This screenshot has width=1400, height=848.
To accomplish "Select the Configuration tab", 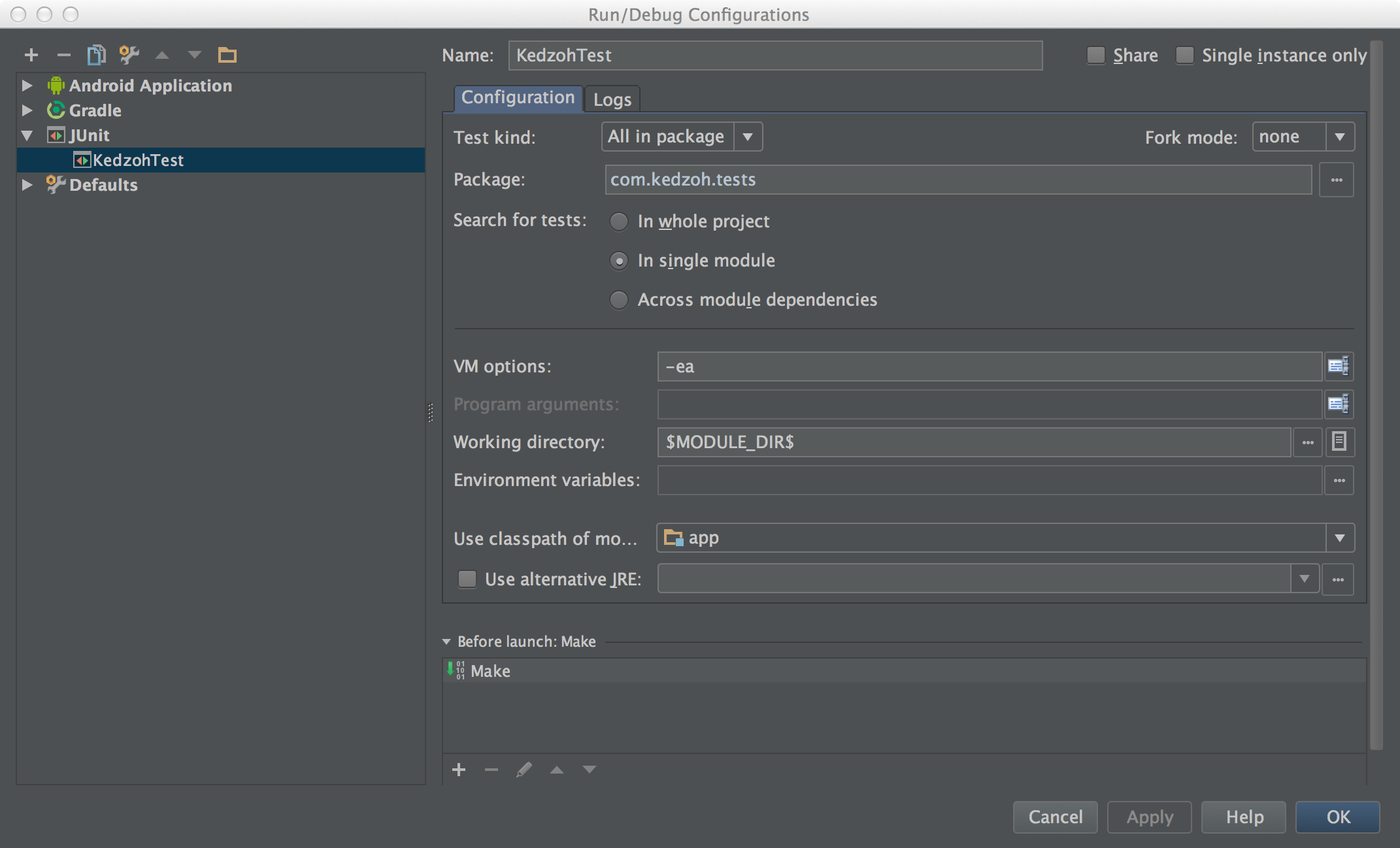I will click(x=518, y=98).
